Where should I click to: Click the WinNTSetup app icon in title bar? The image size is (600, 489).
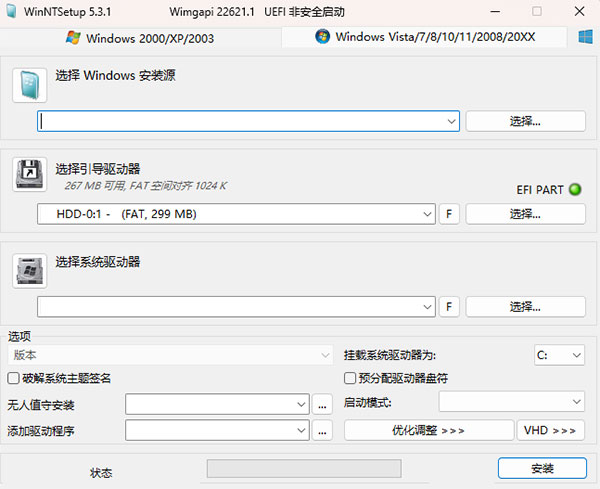(x=12, y=11)
